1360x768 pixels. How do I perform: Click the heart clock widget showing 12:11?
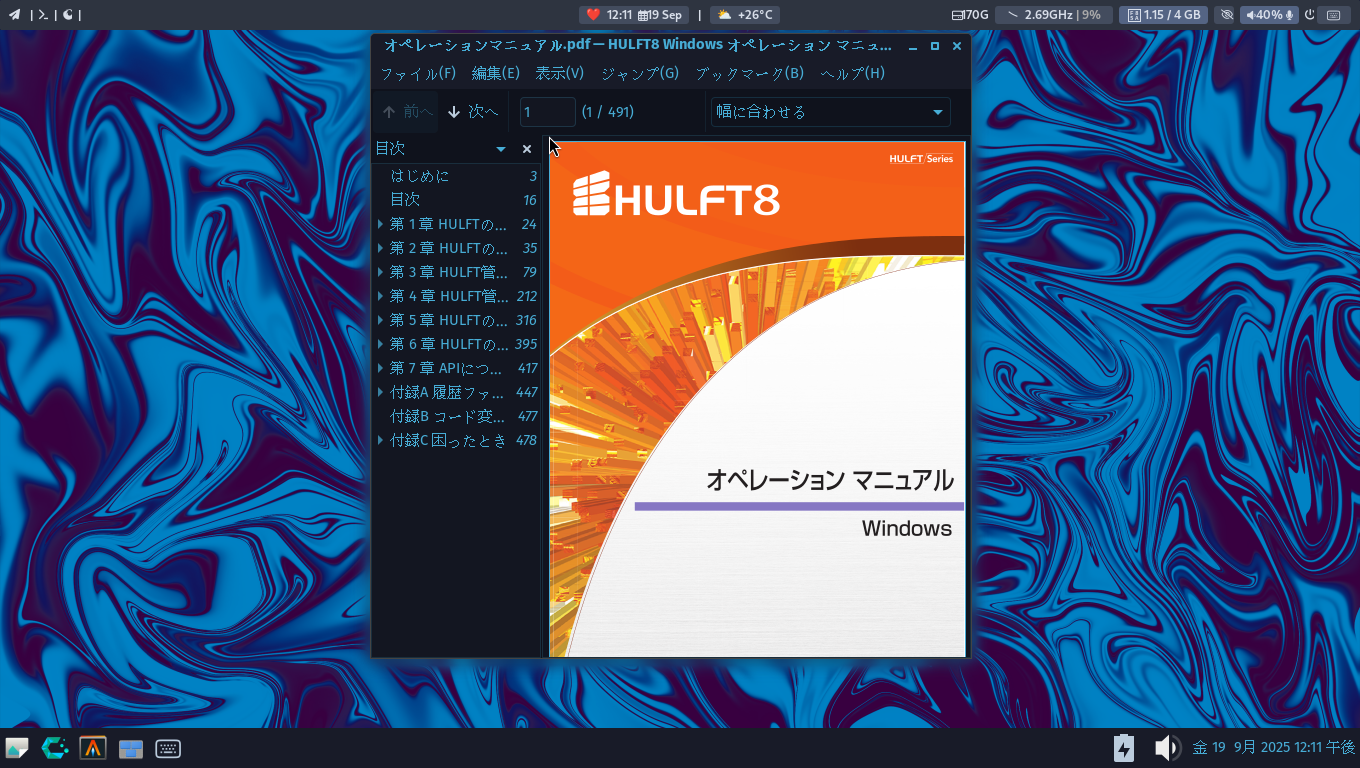[x=609, y=15]
